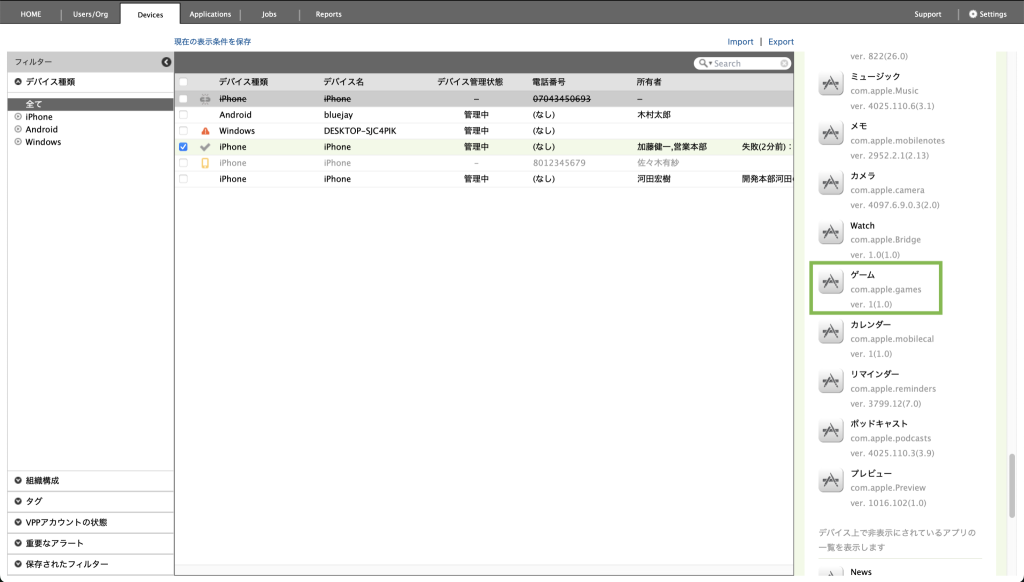The width and height of the screenshot is (1024, 582).
Task: Check the Android bluejay row checkbox
Action: (183, 115)
